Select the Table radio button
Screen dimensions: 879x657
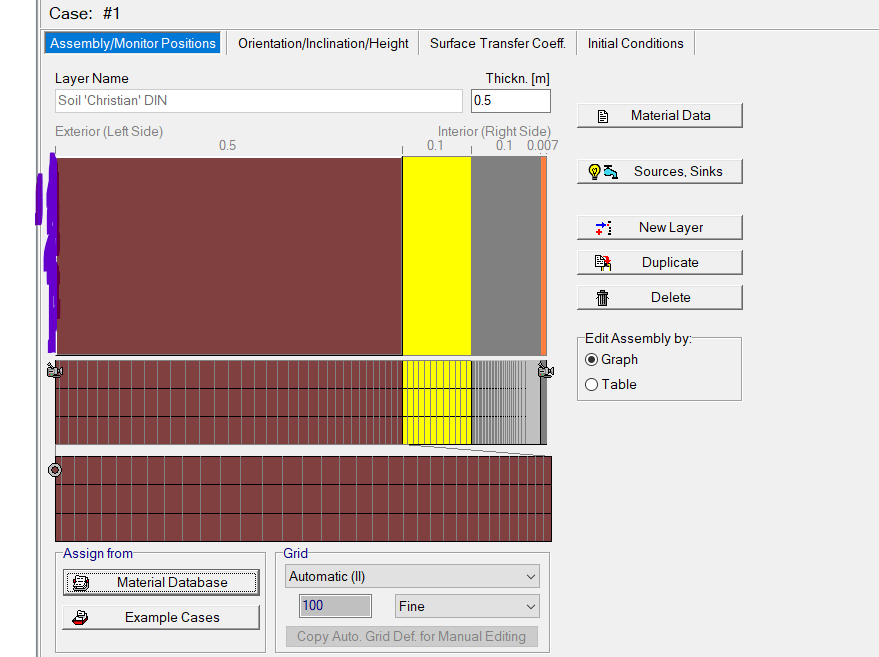592,385
